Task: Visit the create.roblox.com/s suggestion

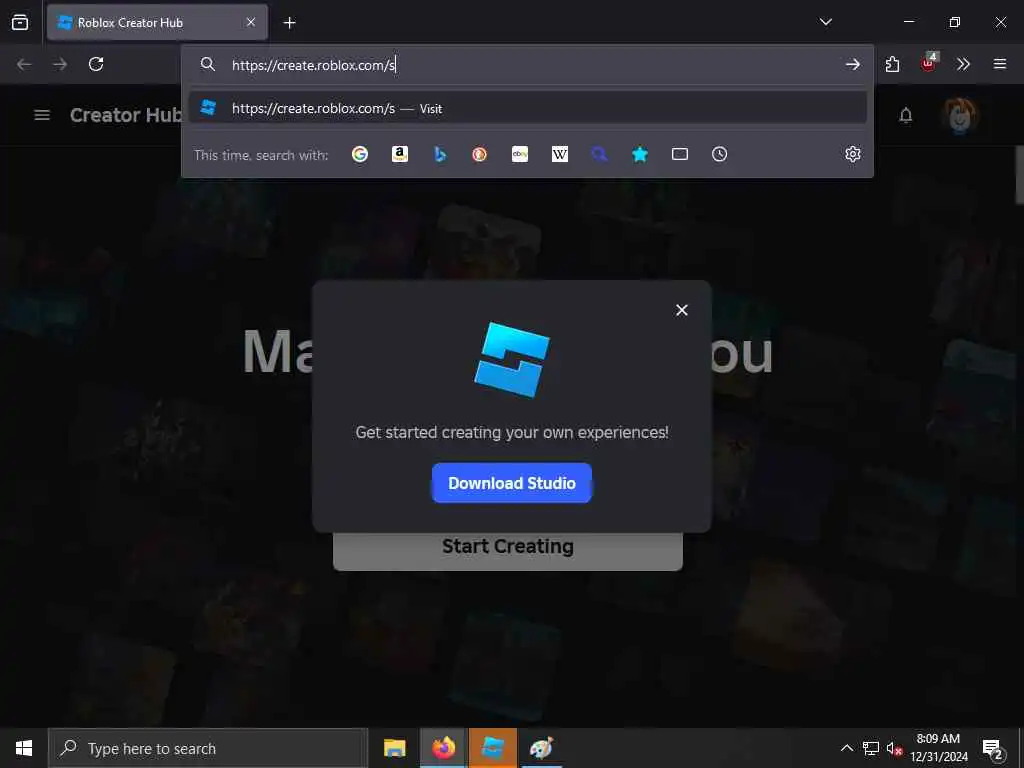Action: tap(528, 108)
